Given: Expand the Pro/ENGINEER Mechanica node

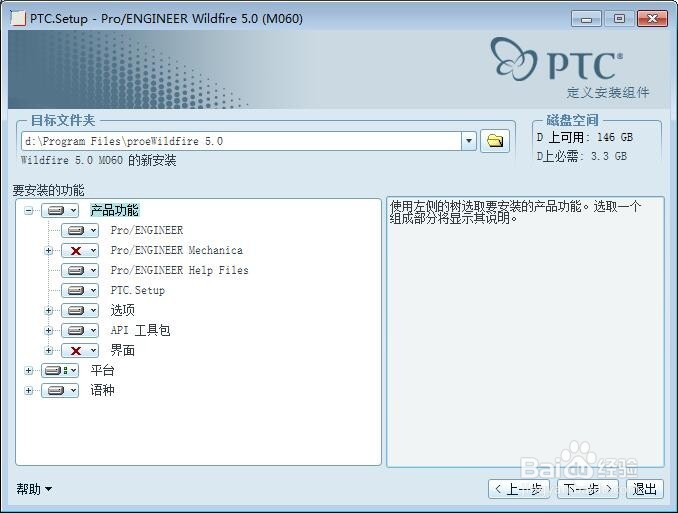Looking at the screenshot, I should click(x=48, y=250).
